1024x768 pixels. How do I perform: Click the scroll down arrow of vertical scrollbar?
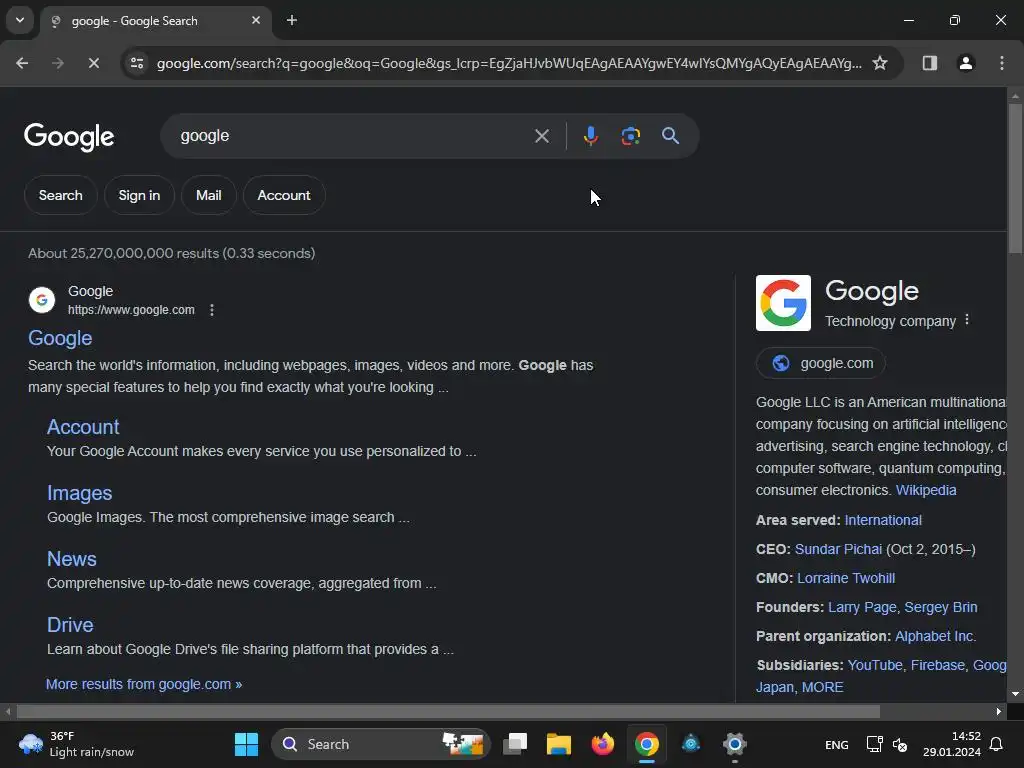click(x=1015, y=694)
